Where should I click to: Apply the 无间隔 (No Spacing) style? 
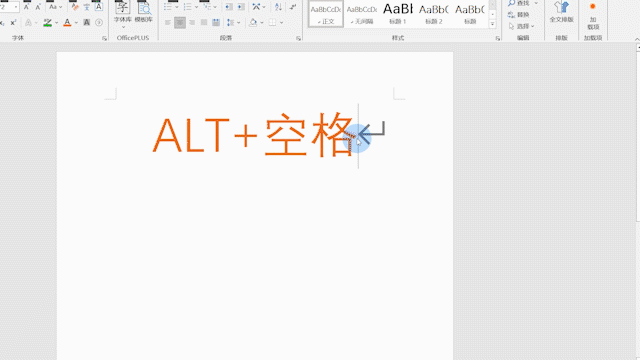tap(362, 14)
